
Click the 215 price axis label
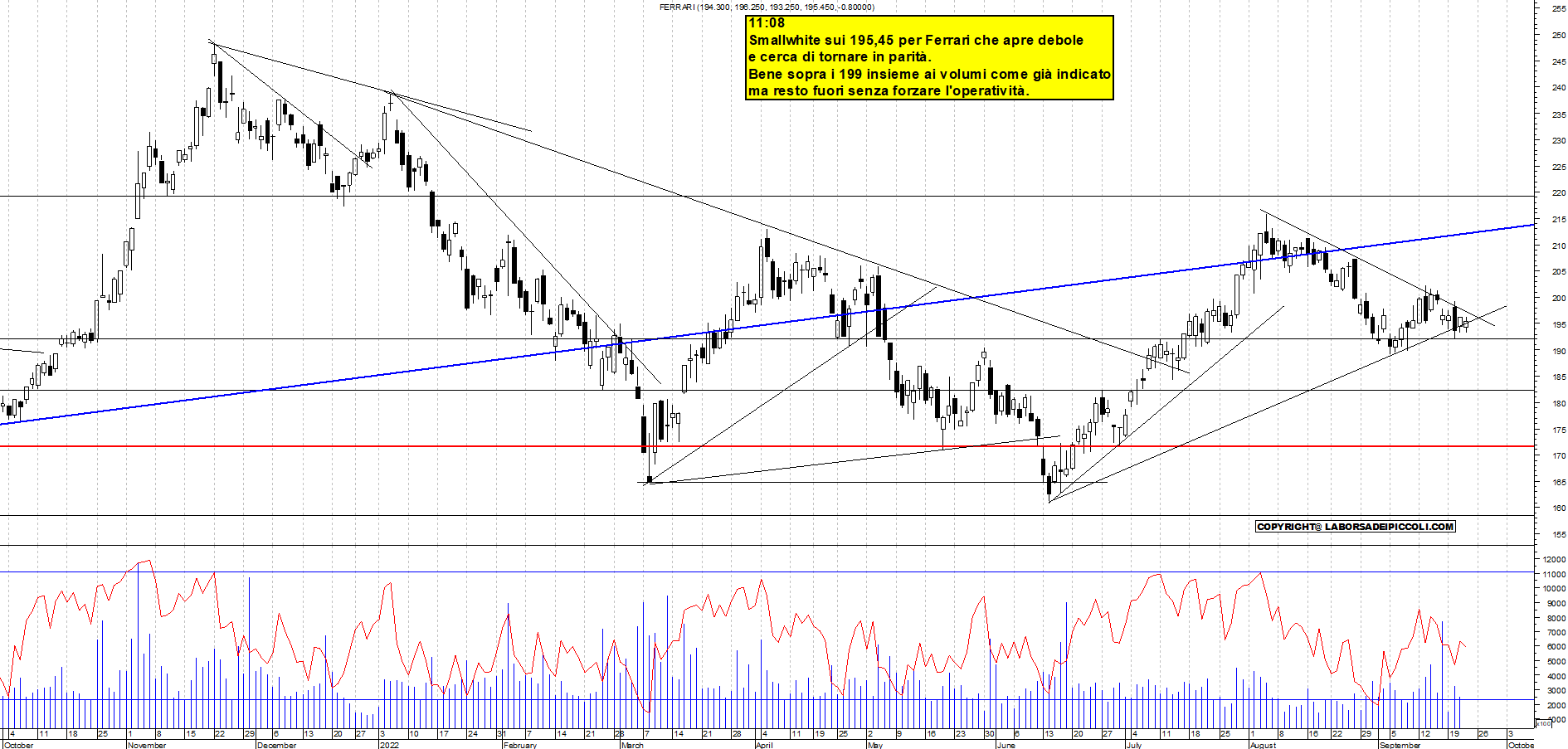coord(1559,220)
